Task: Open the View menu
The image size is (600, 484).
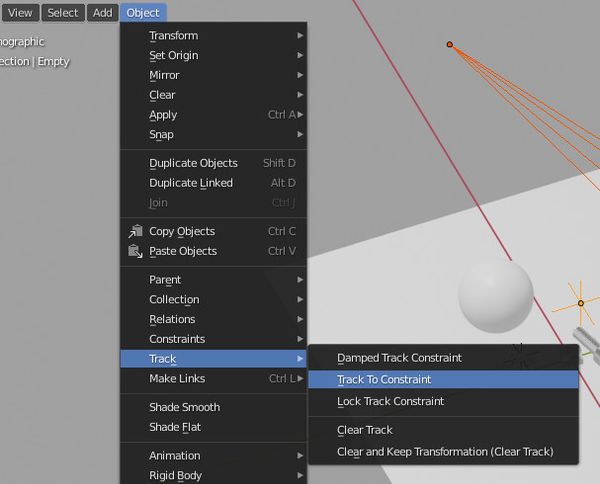Action: click(20, 13)
